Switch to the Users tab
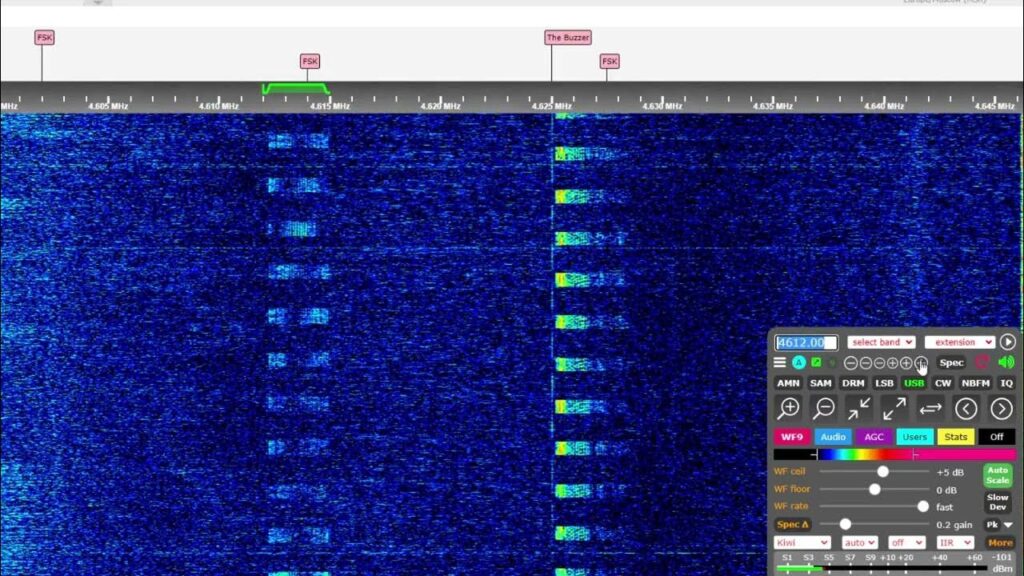Viewport: 1024px width, 576px height. pyautogui.click(x=914, y=437)
